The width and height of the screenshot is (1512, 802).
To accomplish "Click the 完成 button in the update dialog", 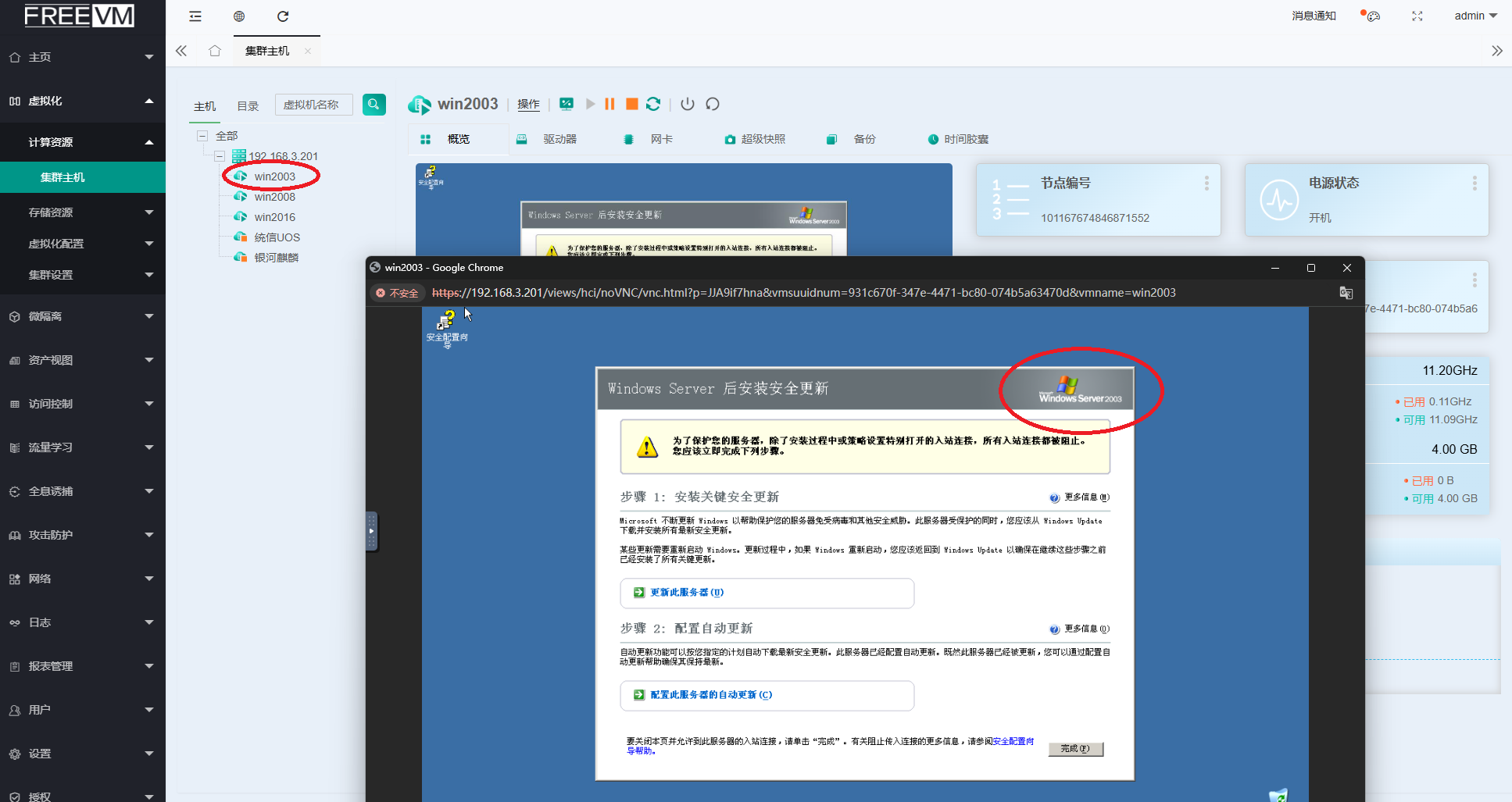I will click(1075, 749).
